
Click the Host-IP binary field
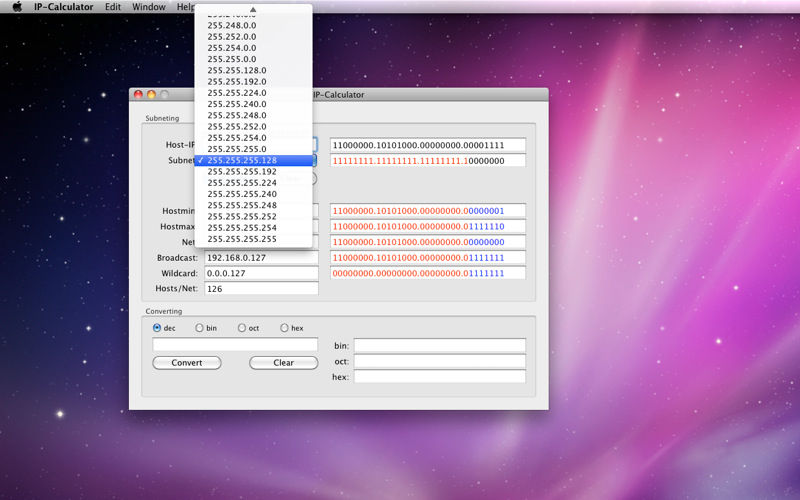[x=428, y=145]
